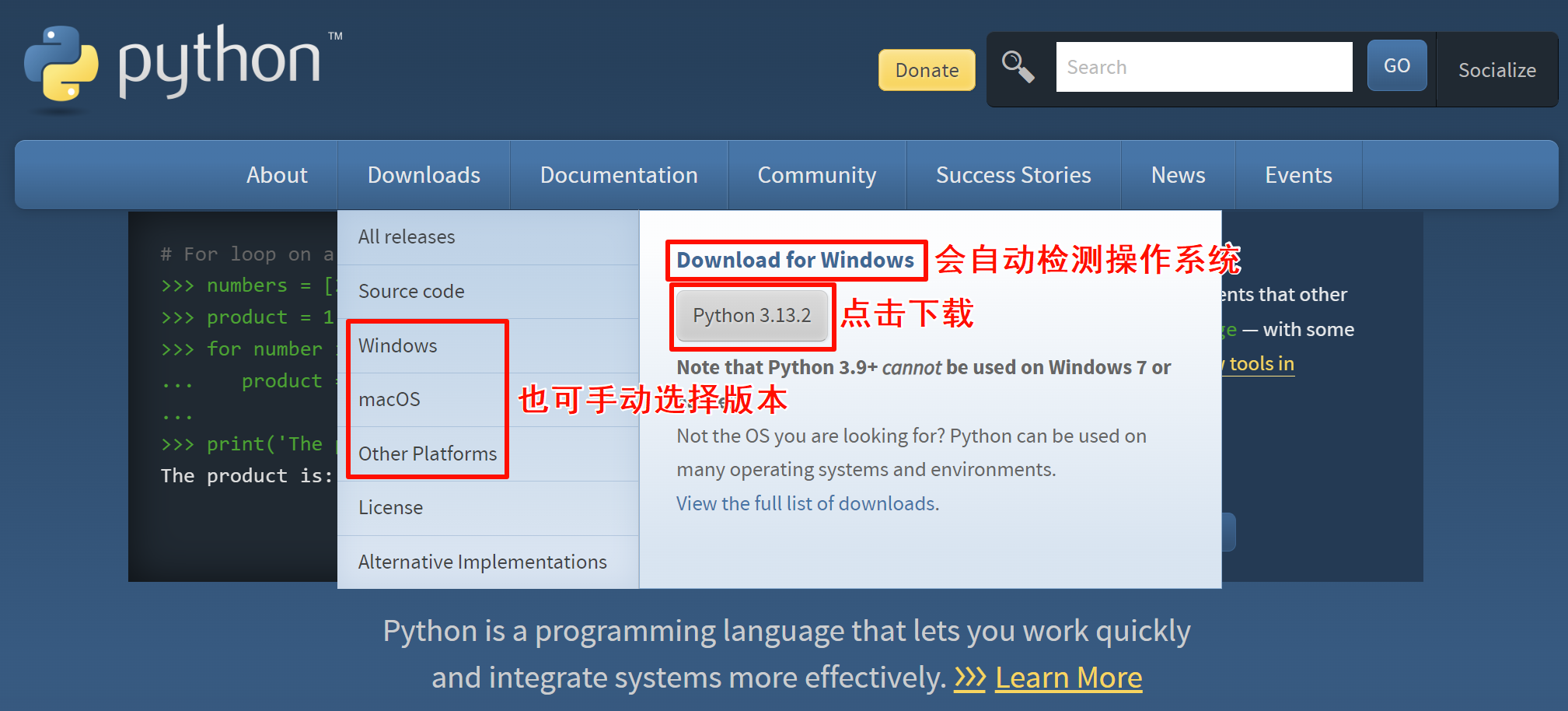Image resolution: width=1568 pixels, height=711 pixels.
Task: Go to the News menu item
Action: (x=1178, y=175)
